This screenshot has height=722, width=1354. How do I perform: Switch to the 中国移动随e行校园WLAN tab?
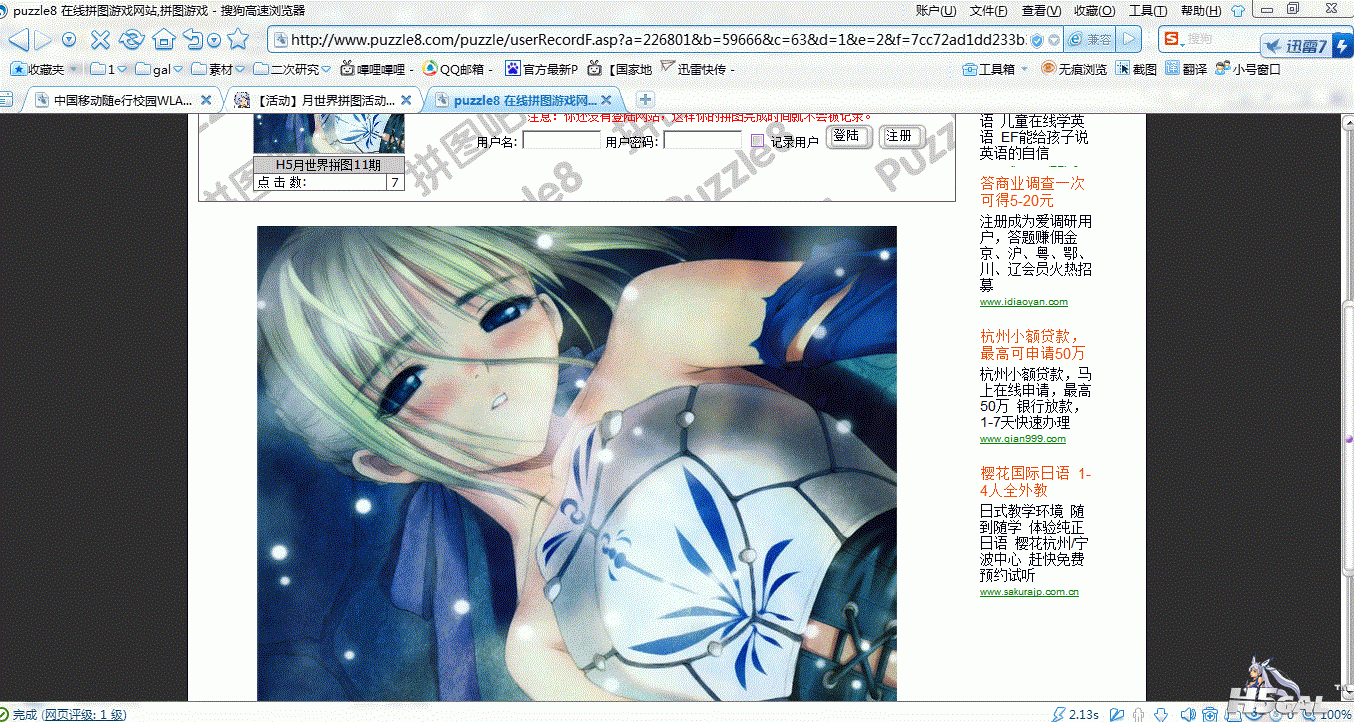120,100
